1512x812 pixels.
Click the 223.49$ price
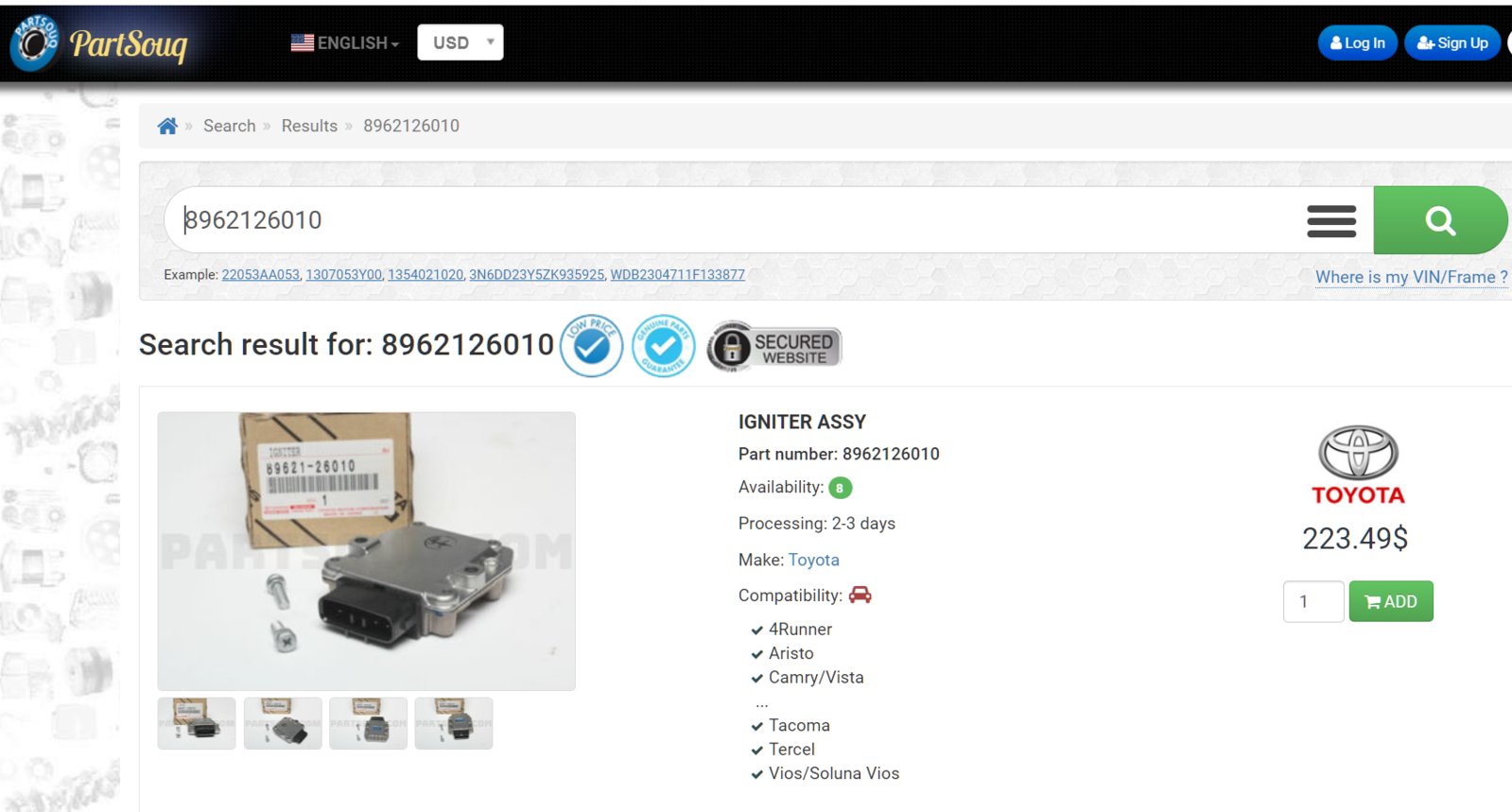(x=1355, y=538)
